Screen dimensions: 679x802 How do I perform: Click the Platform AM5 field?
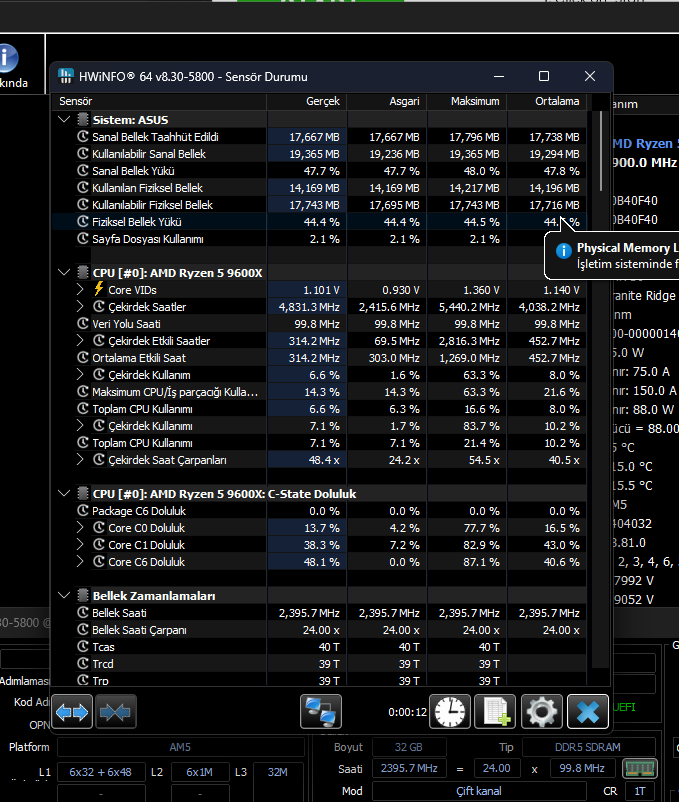[x=180, y=747]
